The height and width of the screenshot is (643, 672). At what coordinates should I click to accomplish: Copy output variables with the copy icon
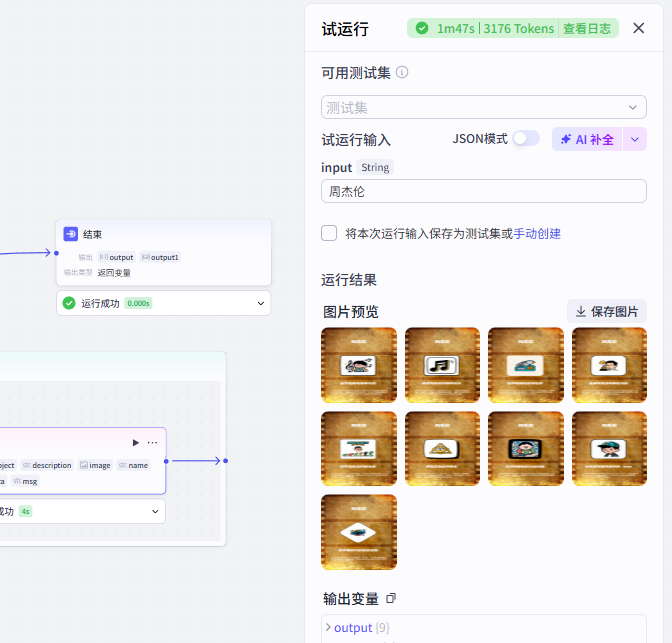click(391, 598)
